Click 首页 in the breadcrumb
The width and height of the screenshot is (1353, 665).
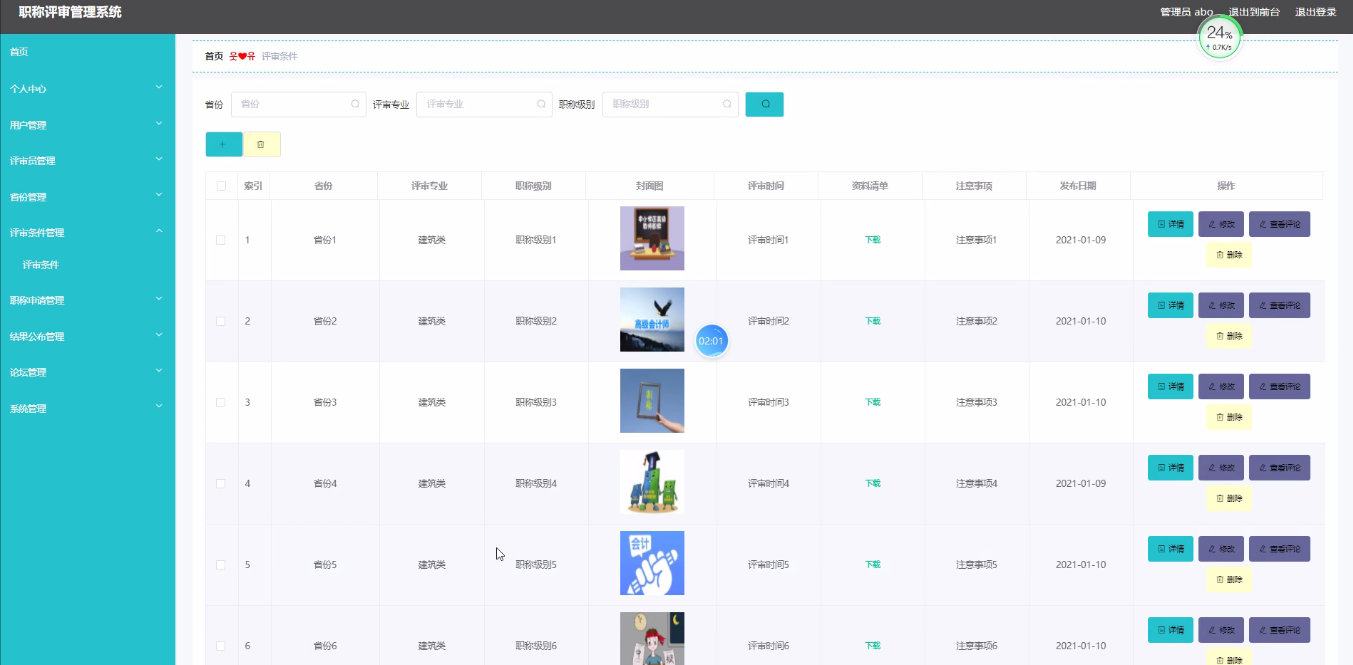point(214,56)
